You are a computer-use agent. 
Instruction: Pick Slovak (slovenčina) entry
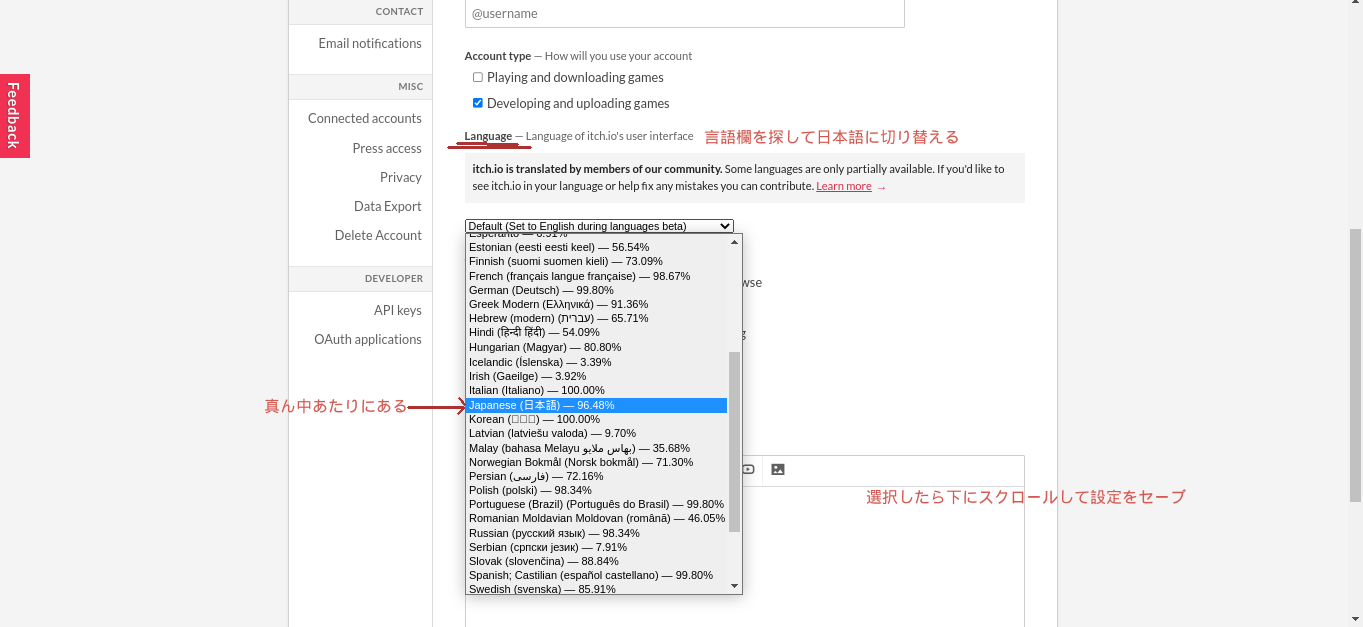tap(597, 561)
